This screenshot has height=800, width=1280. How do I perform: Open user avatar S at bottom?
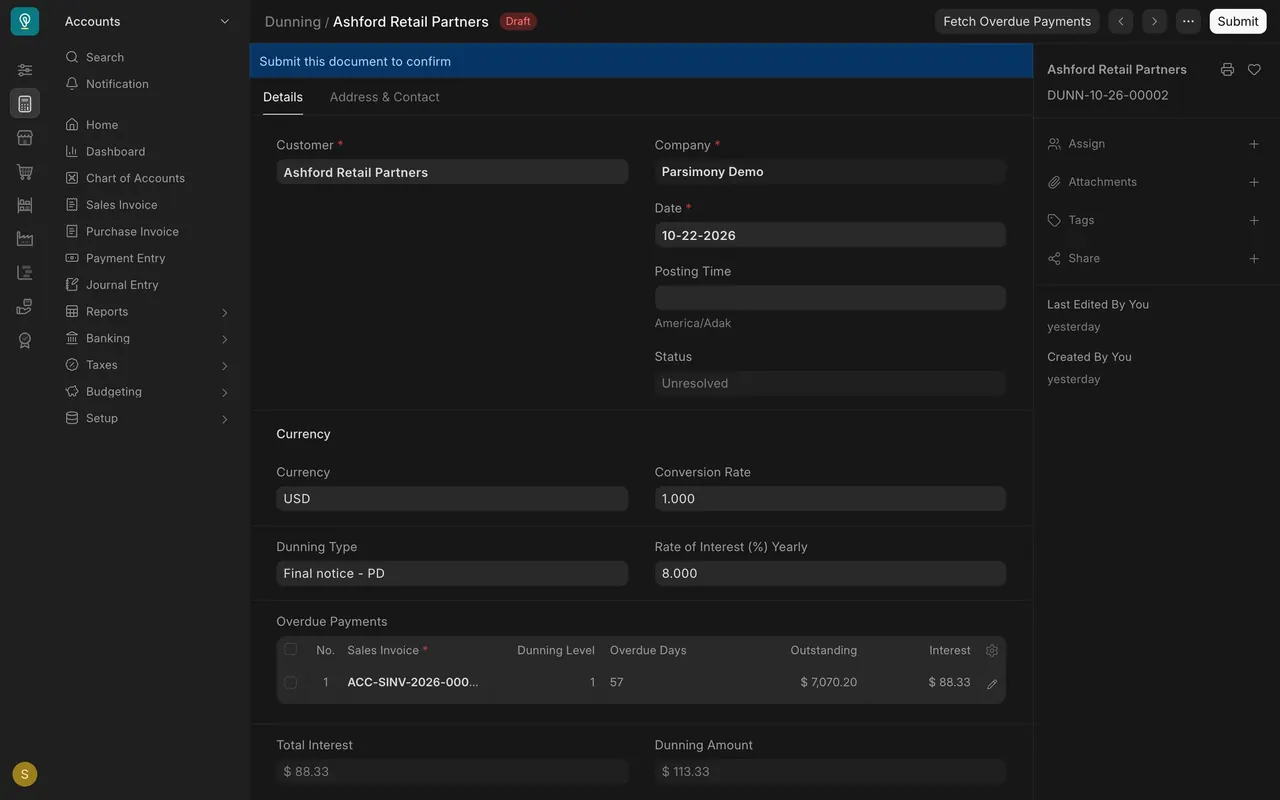click(x=25, y=774)
